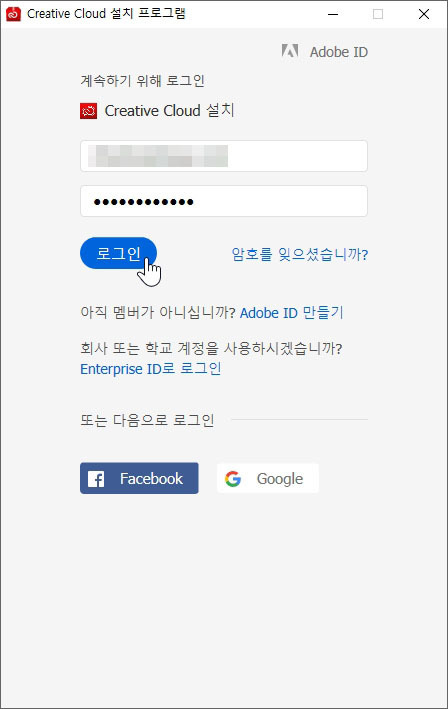Click the Creative Cloud icon in title bar
448x709 pixels.
click(x=13, y=14)
